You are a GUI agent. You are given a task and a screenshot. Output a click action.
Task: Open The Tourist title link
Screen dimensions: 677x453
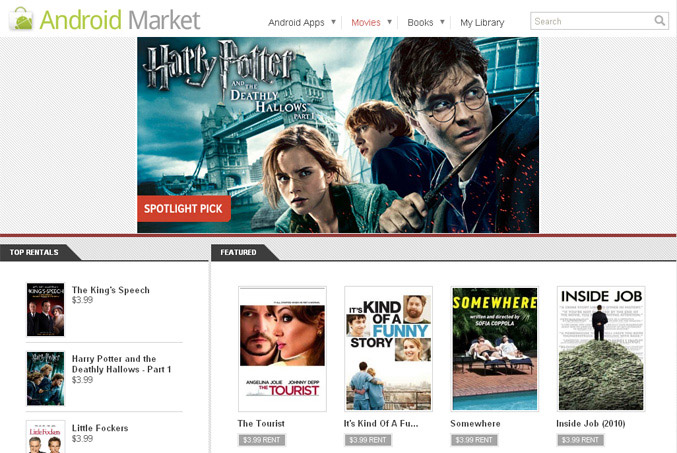point(261,424)
